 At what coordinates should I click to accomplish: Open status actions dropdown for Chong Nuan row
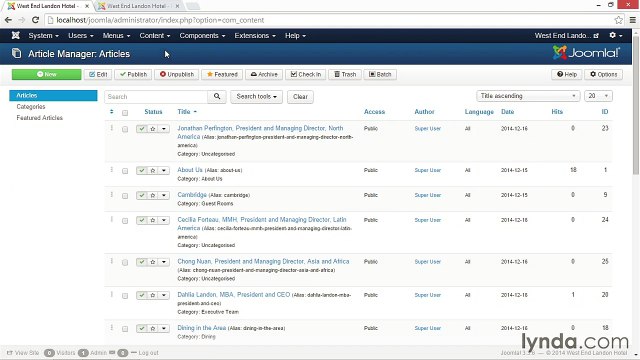[x=164, y=262]
